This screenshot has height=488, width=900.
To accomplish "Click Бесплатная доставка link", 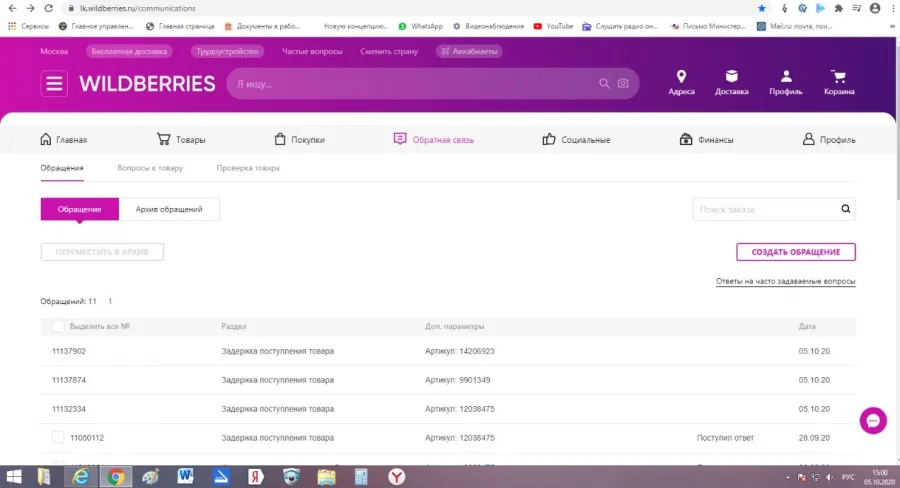I will pyautogui.click(x=129, y=51).
